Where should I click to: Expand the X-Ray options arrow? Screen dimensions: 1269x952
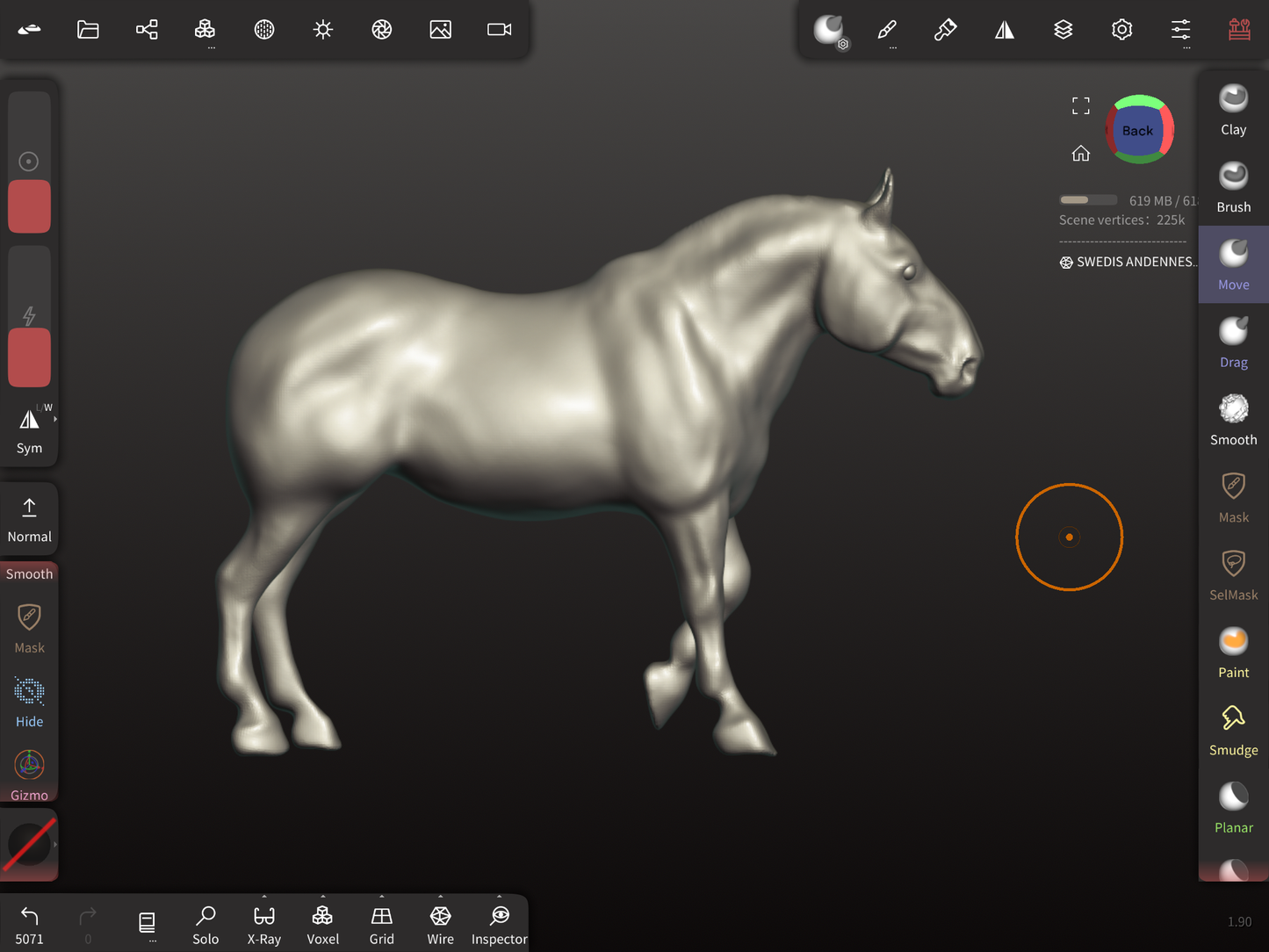tap(264, 898)
